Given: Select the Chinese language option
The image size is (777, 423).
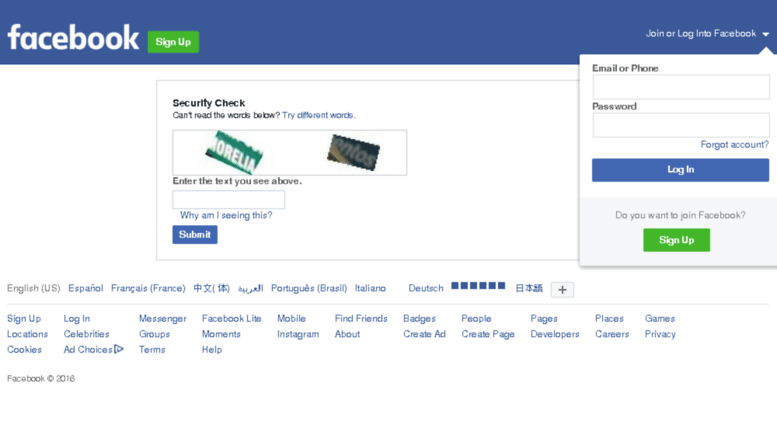Looking at the screenshot, I should (x=212, y=288).
